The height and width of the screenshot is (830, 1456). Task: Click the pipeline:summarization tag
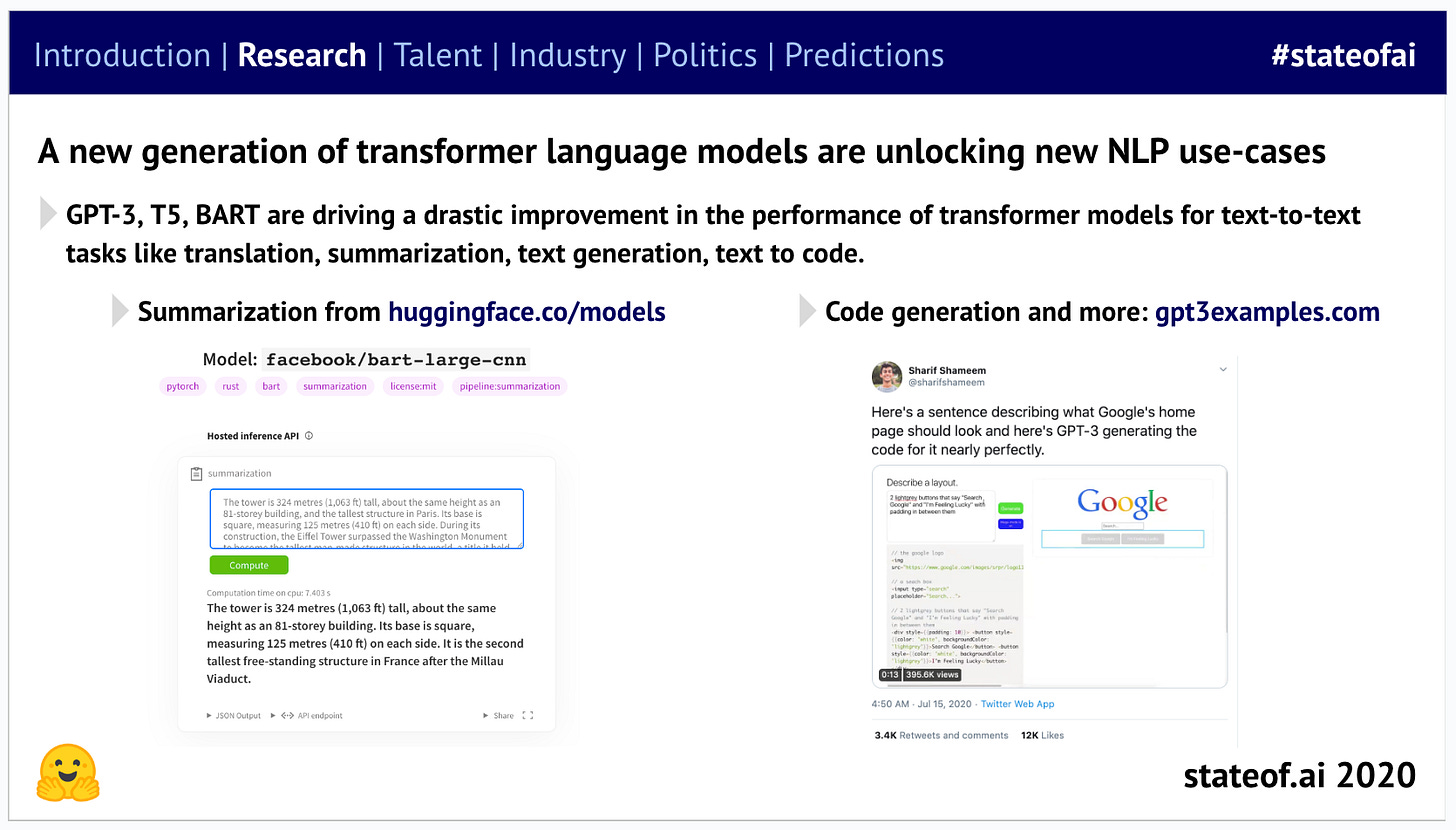510,386
